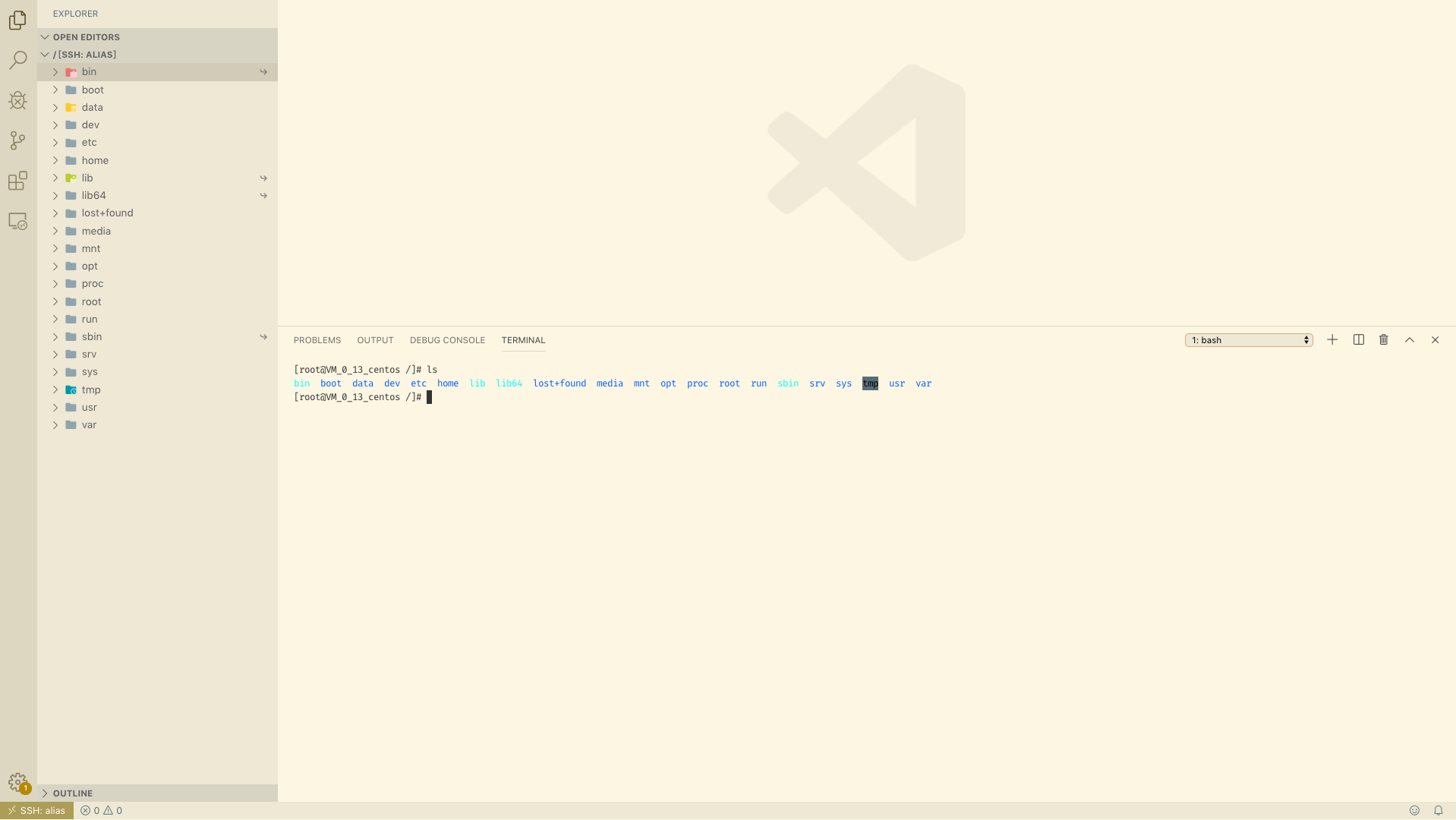This screenshot has height=820, width=1456.
Task: Click the data folder icon
Action: [x=71, y=108]
